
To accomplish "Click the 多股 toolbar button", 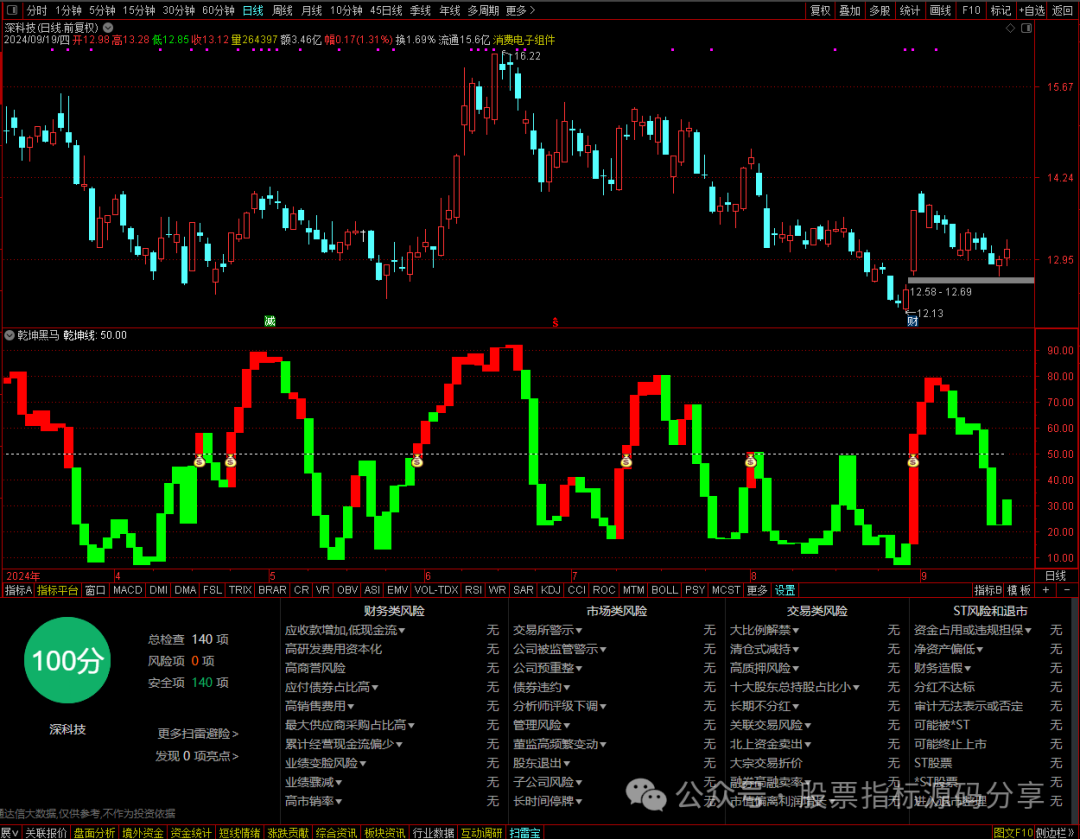I will coord(880,10).
